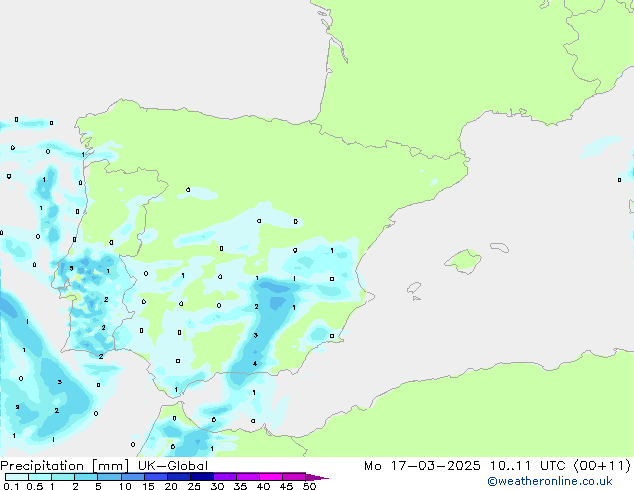This screenshot has height=490, width=634.
Task: Click the '4' precipitation value in southern Spain
Action: click(x=255, y=363)
